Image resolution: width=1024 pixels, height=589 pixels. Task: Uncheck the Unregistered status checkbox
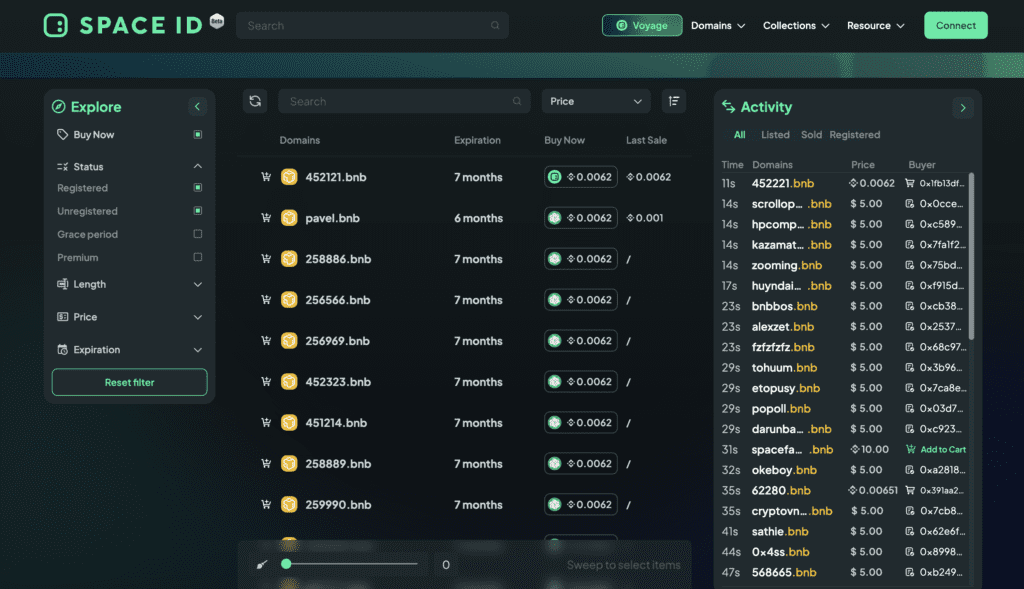pos(197,211)
